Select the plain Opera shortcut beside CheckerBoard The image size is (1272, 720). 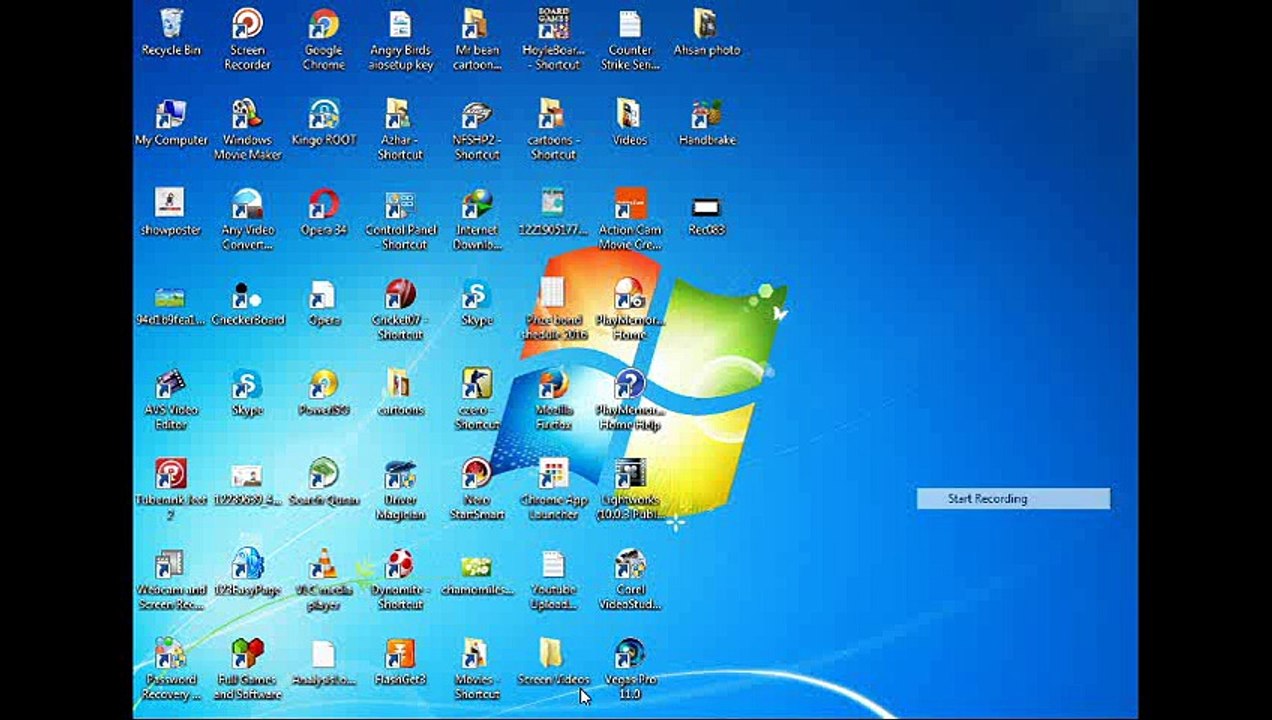coord(324,303)
